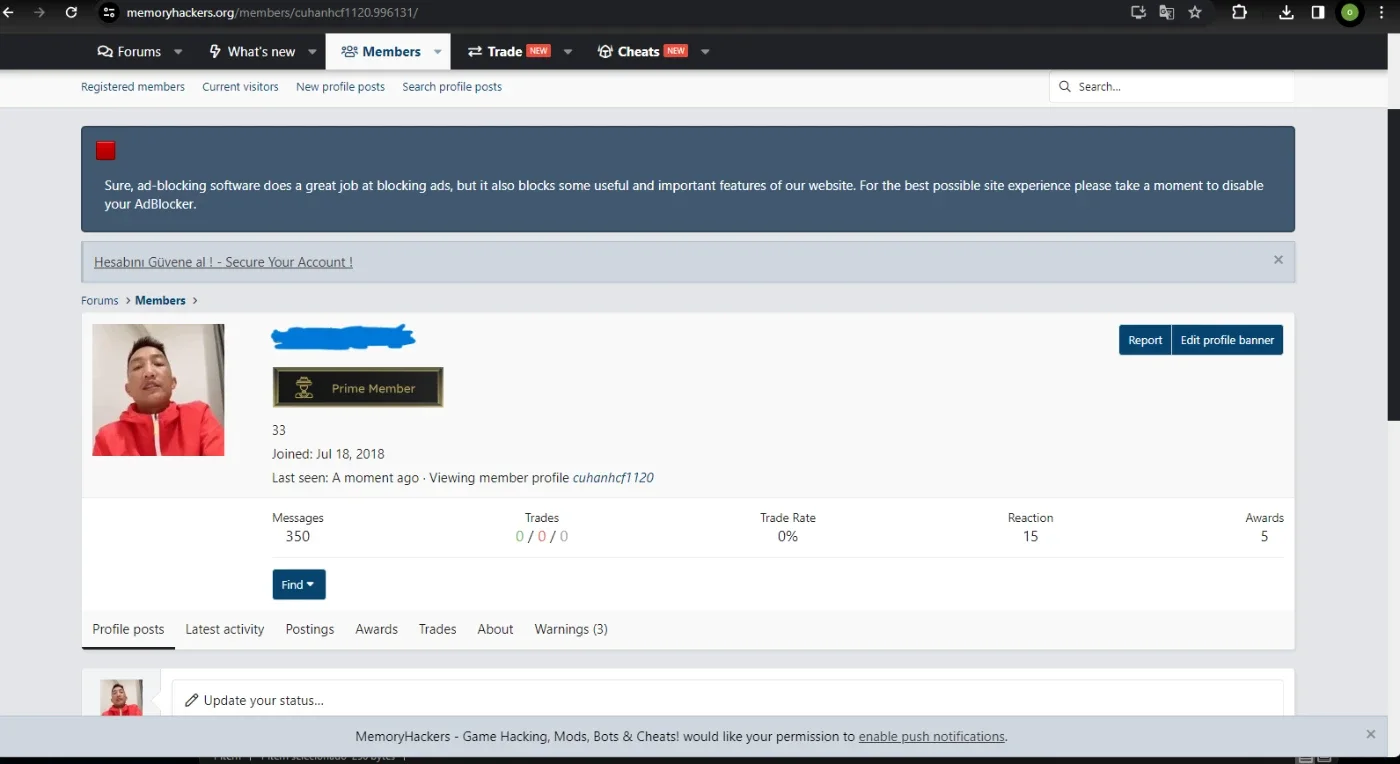Click the Joined: Jul 18, 2018 text
This screenshot has height=764, width=1400.
pos(328,454)
